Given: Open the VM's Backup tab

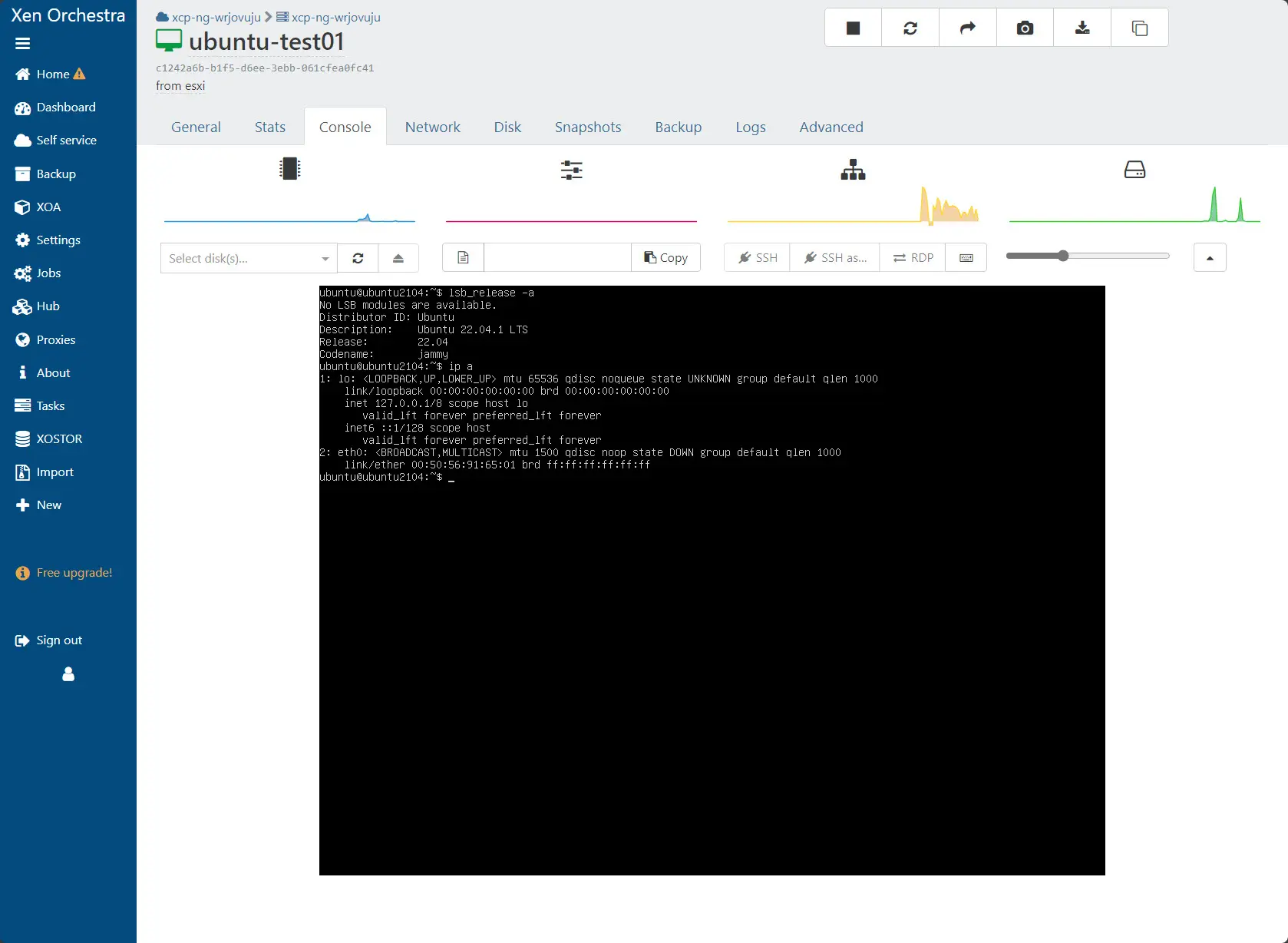Looking at the screenshot, I should (x=679, y=127).
